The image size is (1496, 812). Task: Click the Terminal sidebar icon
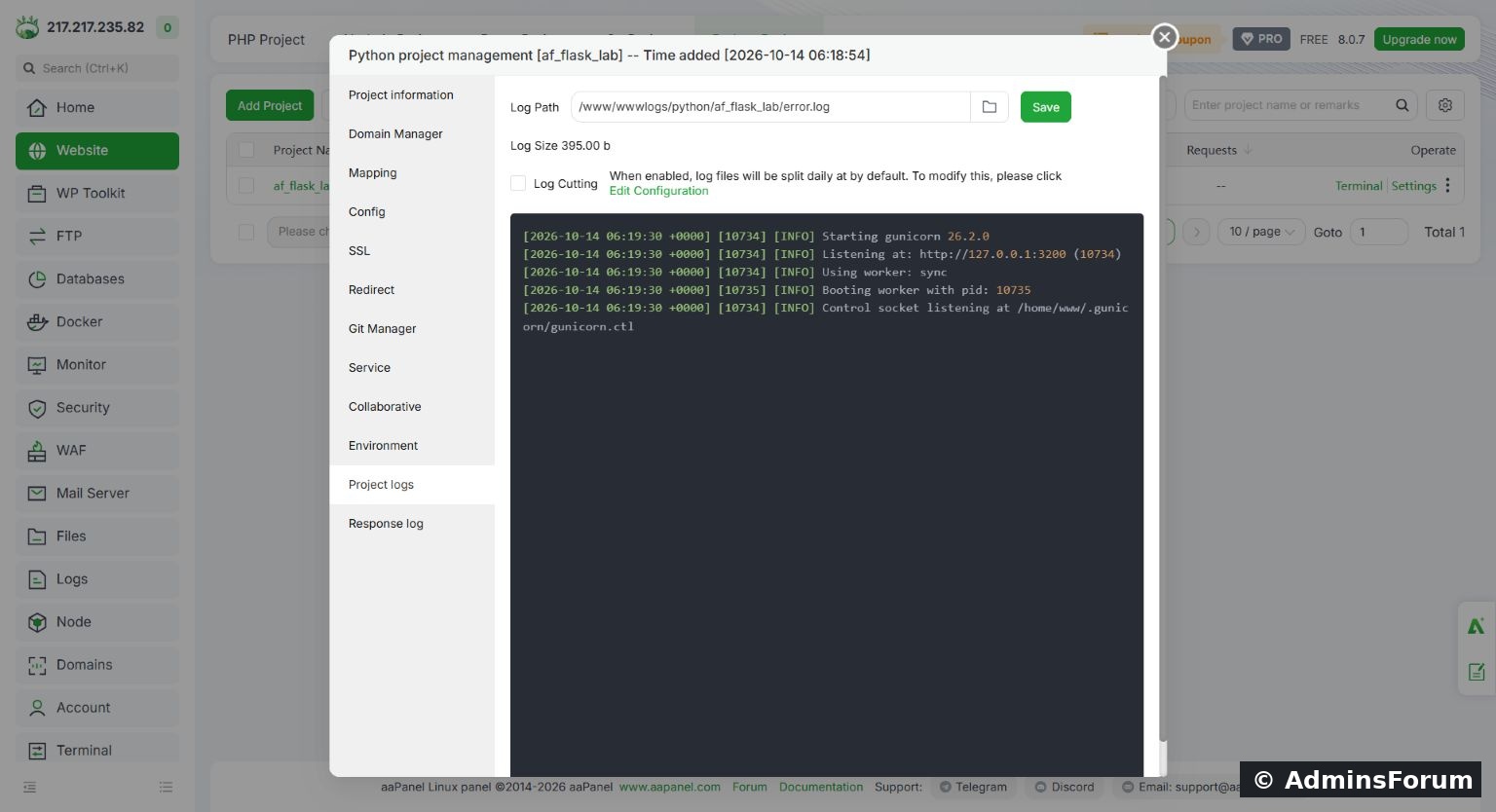(37, 751)
